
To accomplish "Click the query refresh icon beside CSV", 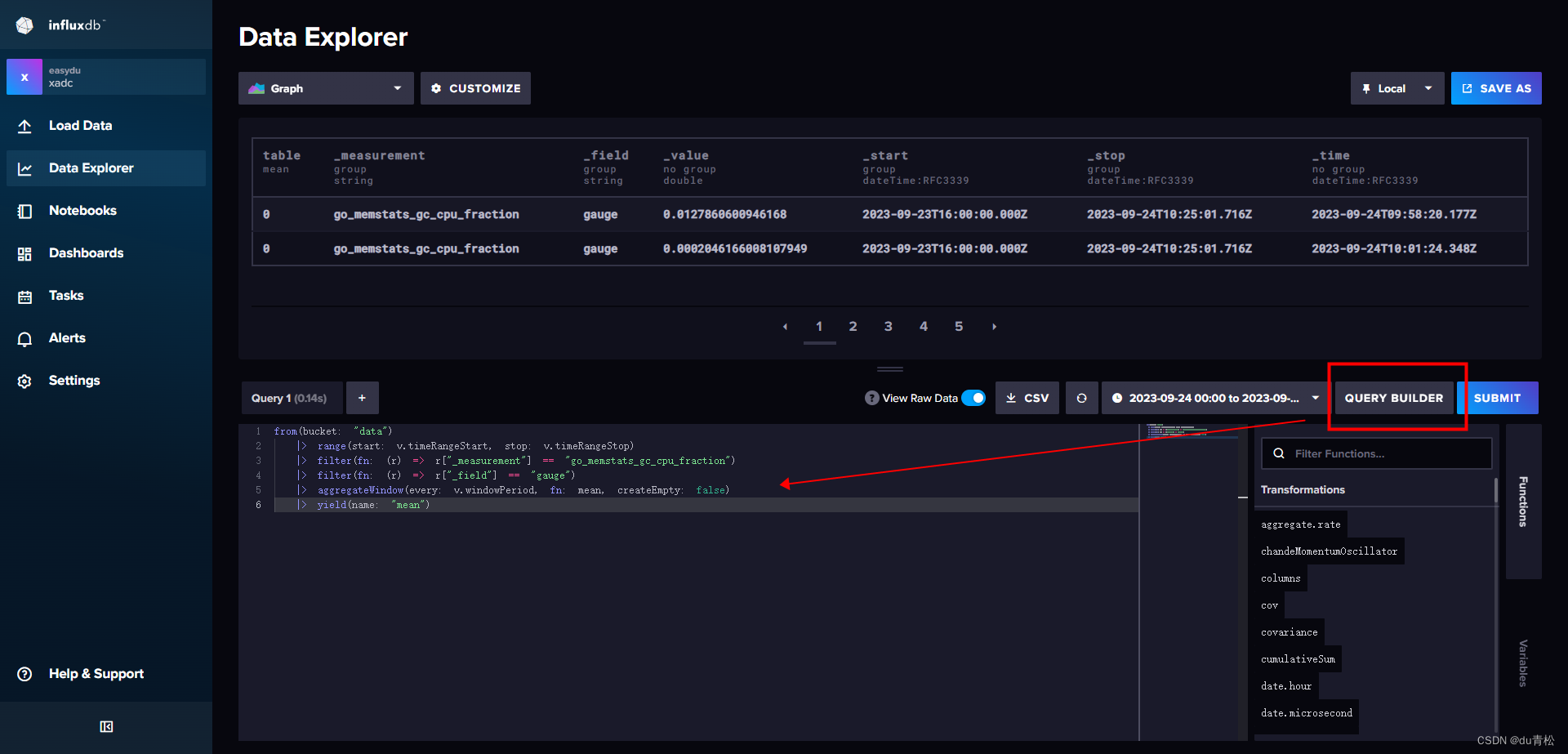I will point(1081,398).
